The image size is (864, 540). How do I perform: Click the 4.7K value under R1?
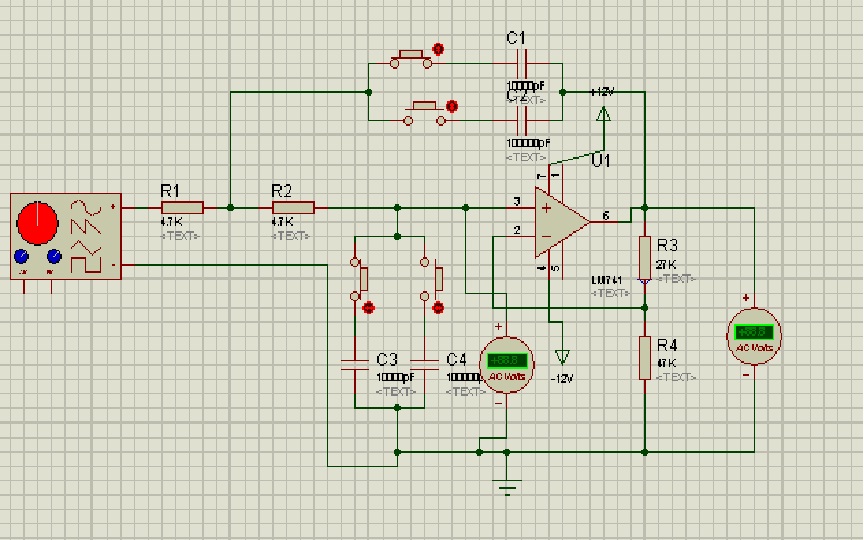[171, 222]
